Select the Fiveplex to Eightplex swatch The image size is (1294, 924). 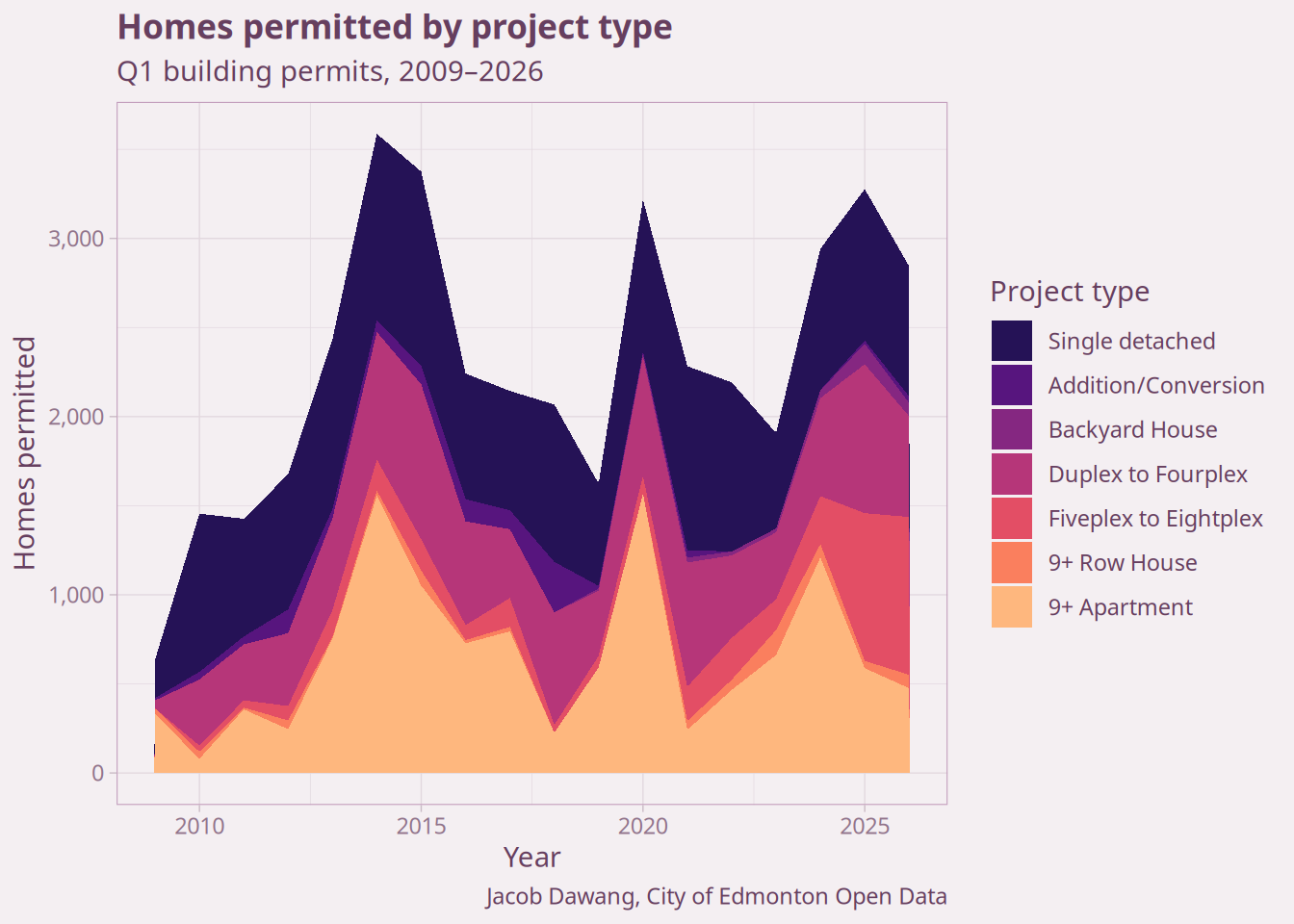[x=1011, y=518]
